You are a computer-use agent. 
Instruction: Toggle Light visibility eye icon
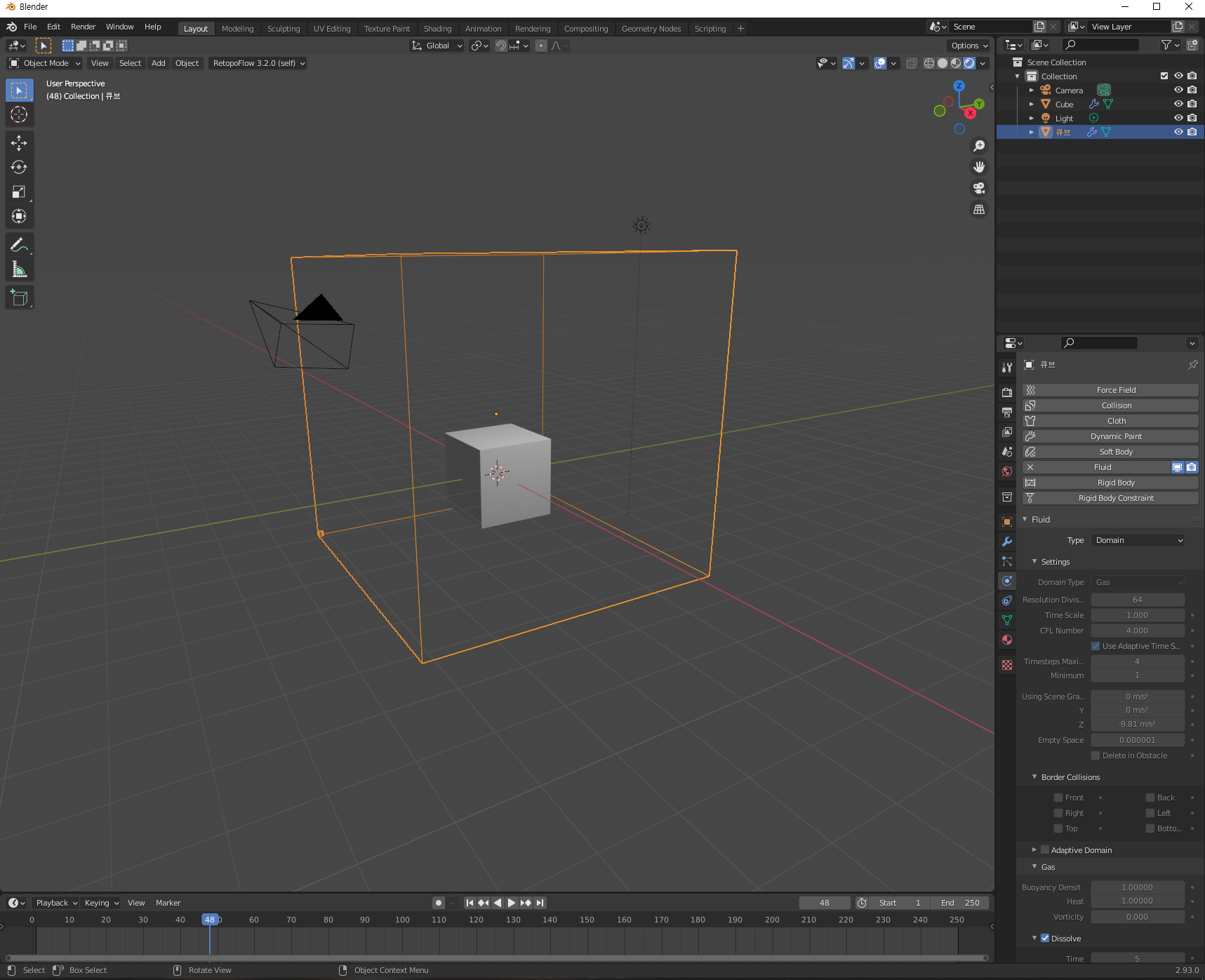coord(1178,118)
